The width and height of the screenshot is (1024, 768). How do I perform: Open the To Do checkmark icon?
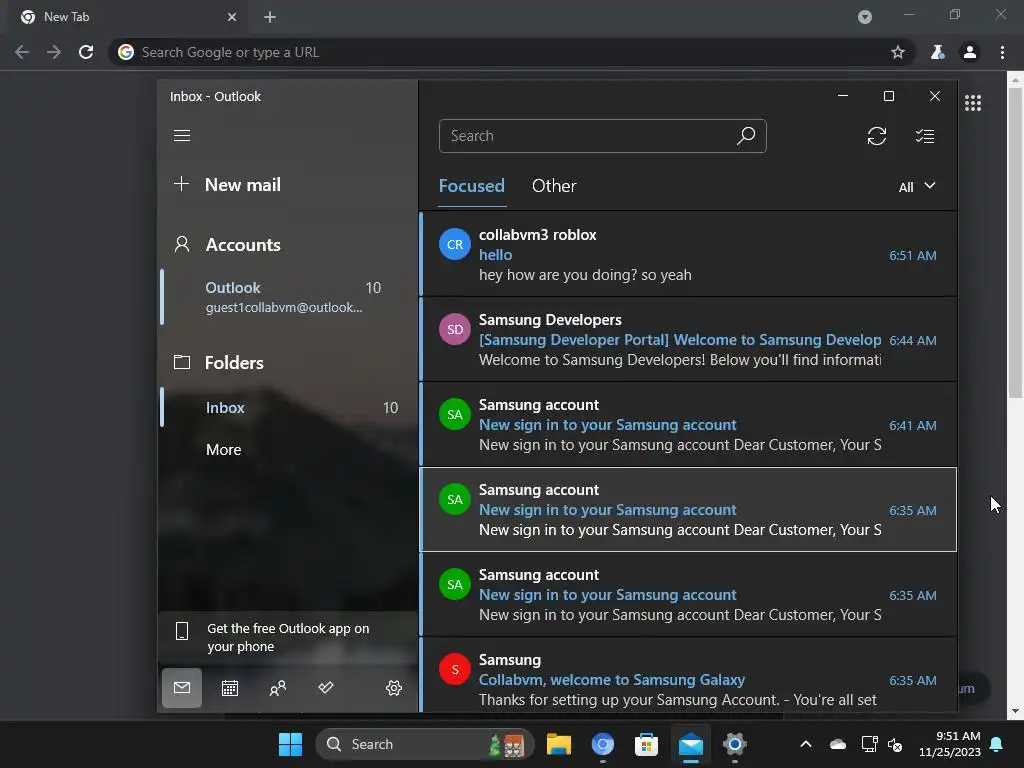pos(326,687)
